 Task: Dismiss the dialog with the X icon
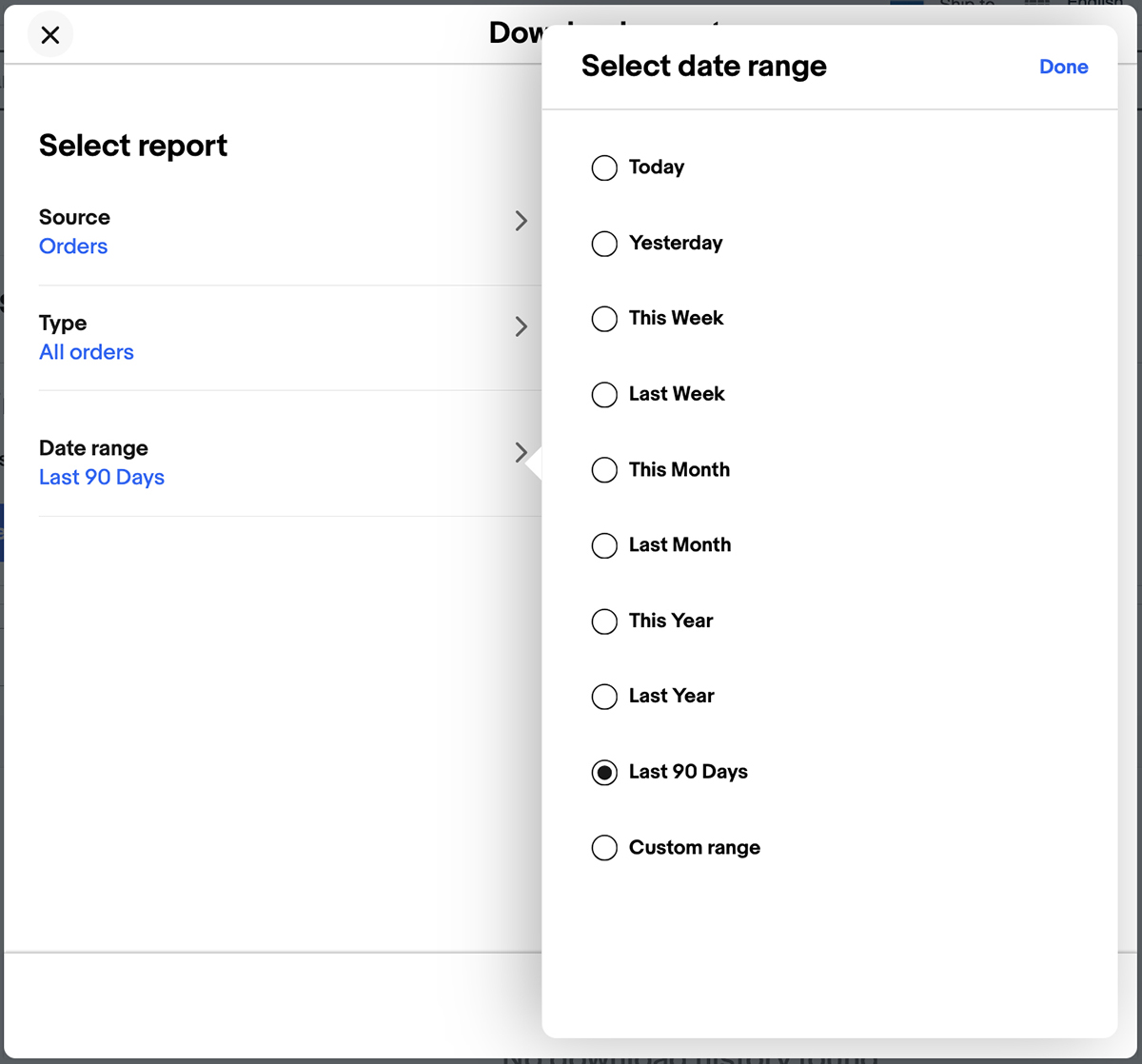49,34
